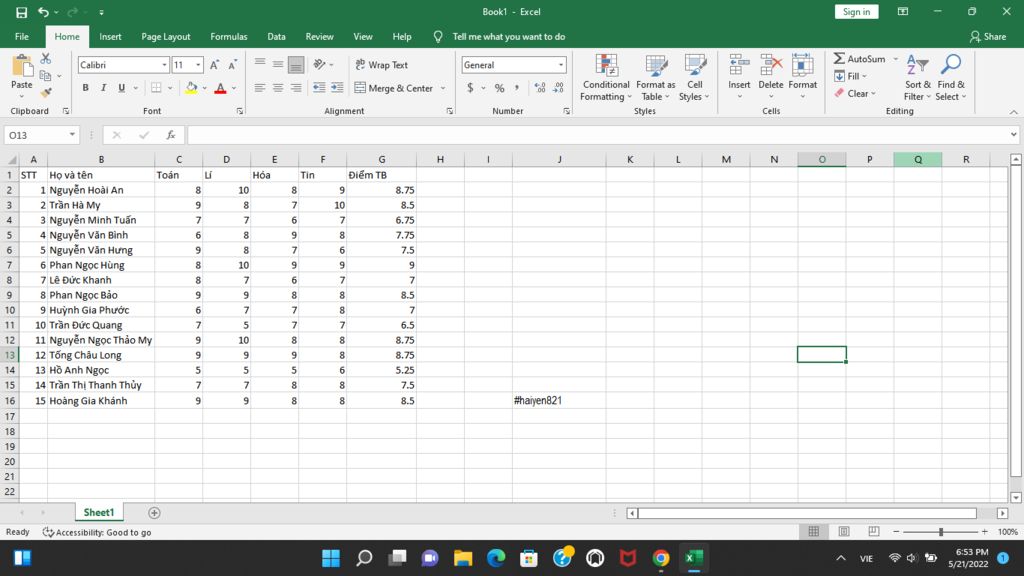Open Format as Table gallery

656,78
